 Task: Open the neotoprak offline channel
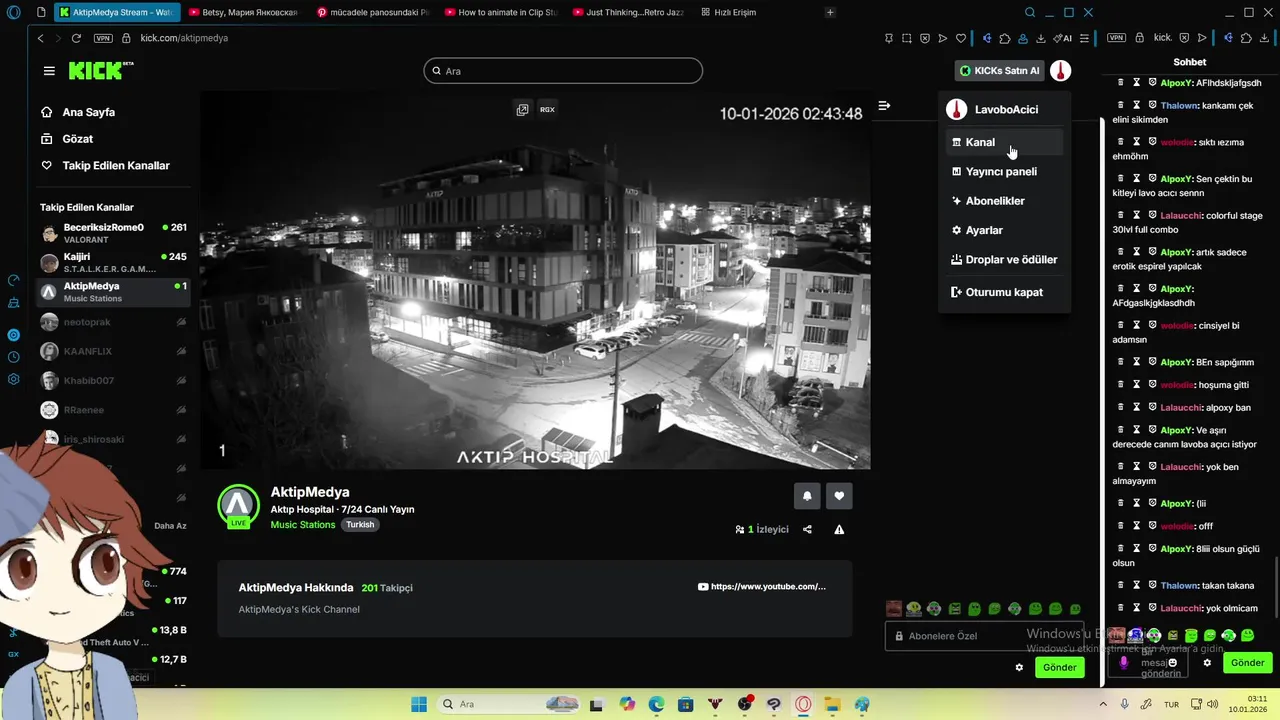click(x=113, y=322)
